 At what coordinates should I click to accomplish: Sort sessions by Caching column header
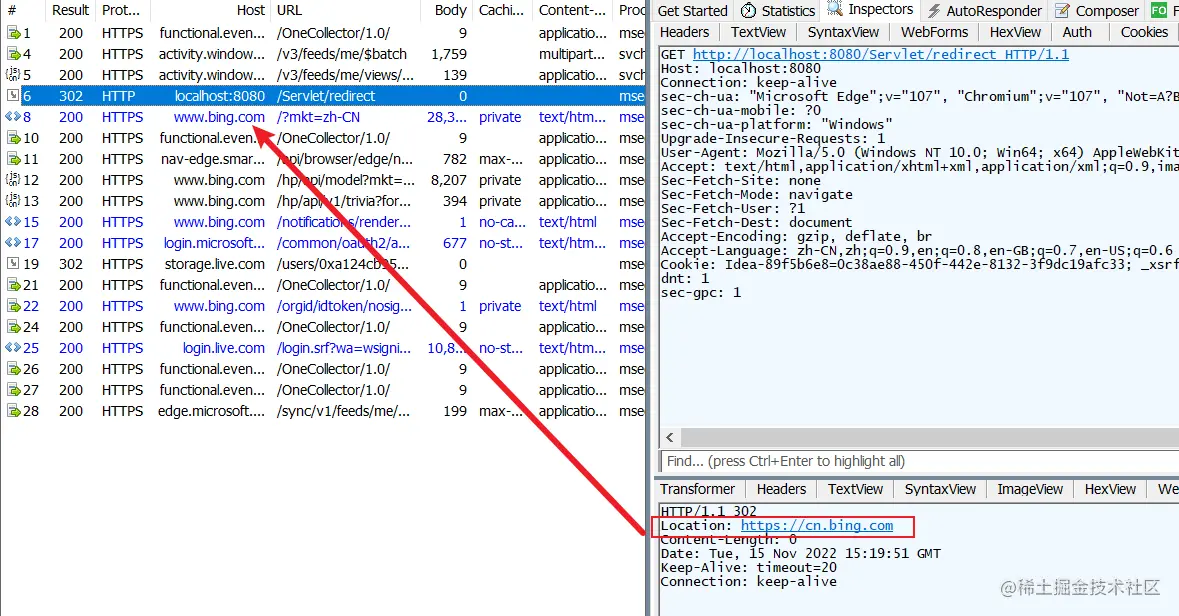[x=501, y=11]
